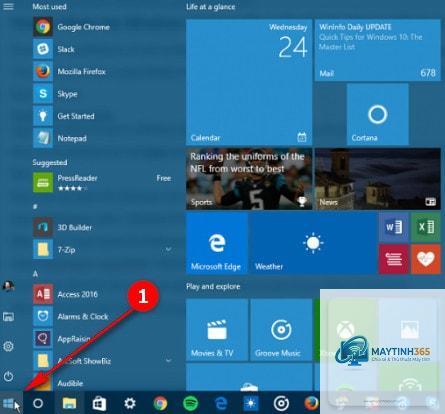445x414 pixels.
Task: Launch Notepad from Most used
Action: coord(103,138)
